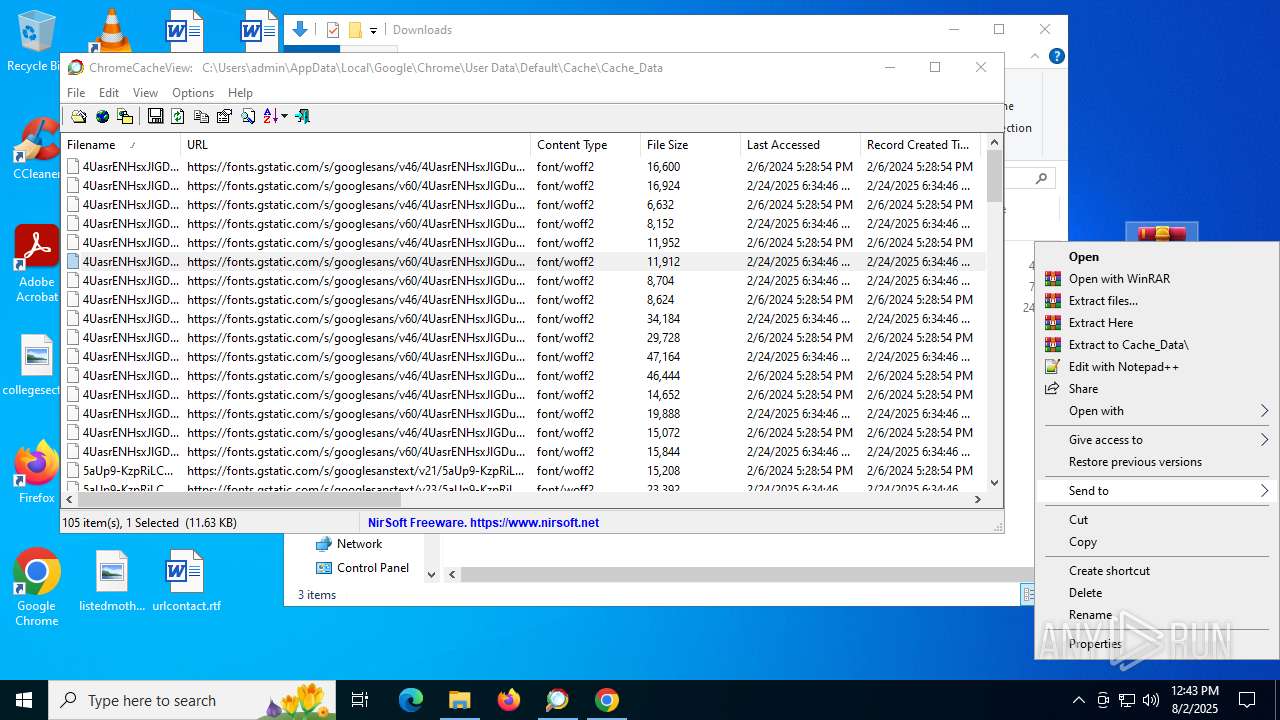Choose Extract Here in context menu
The width and height of the screenshot is (1280, 720).
[x=1157, y=323]
